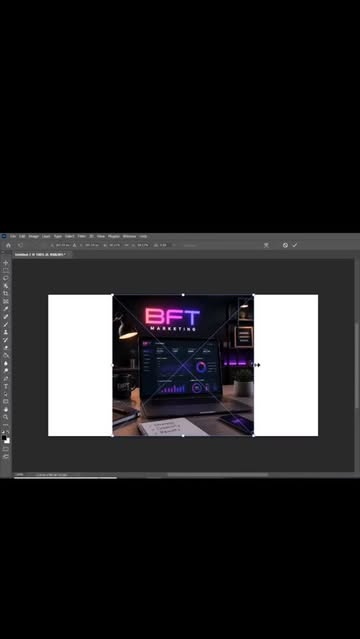Click the horizontal scrollbar below canvas
The height and width of the screenshot is (639, 360).
[218, 474]
